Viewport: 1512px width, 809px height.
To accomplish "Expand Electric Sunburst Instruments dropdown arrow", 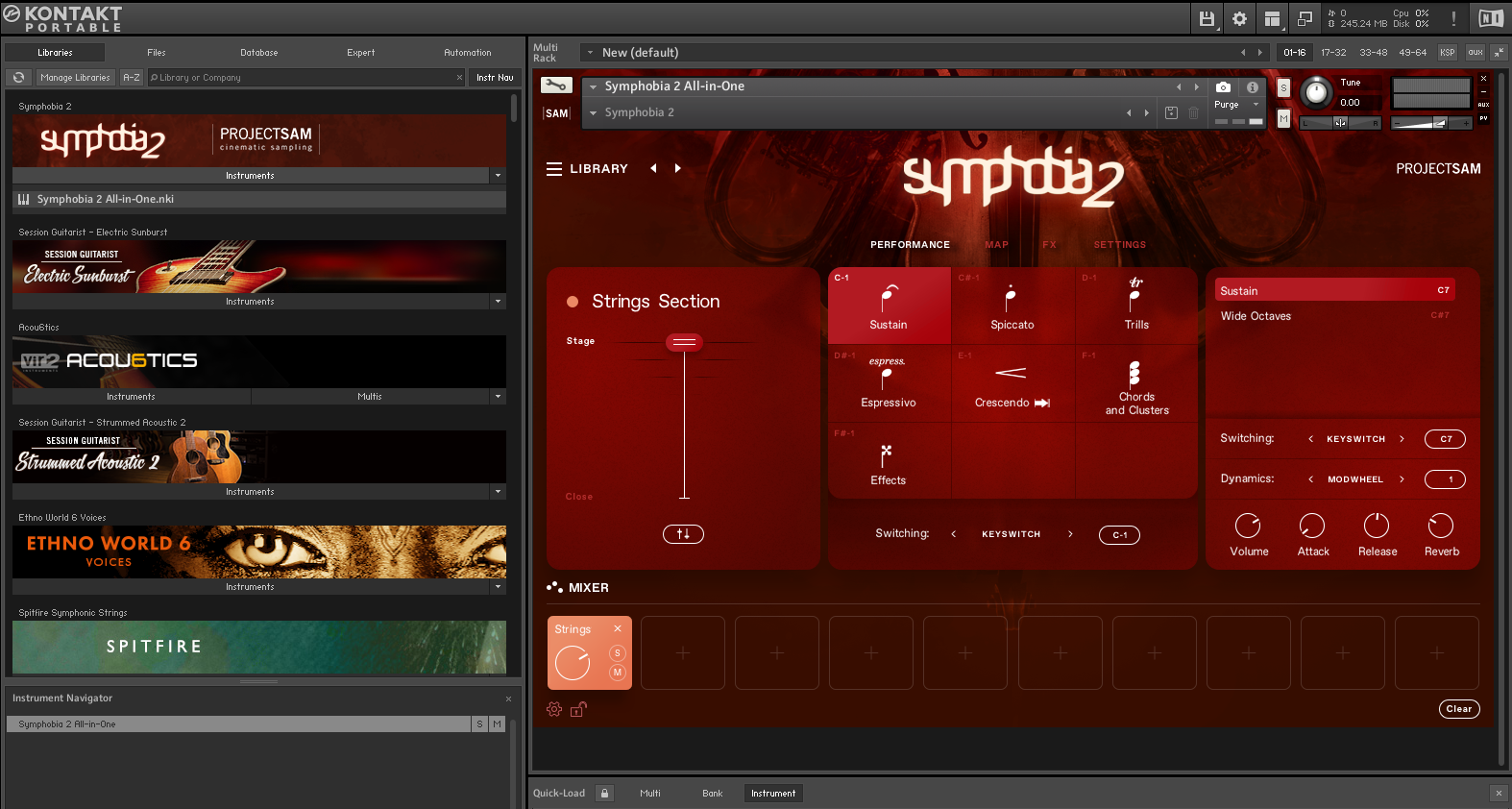I will click(x=498, y=302).
